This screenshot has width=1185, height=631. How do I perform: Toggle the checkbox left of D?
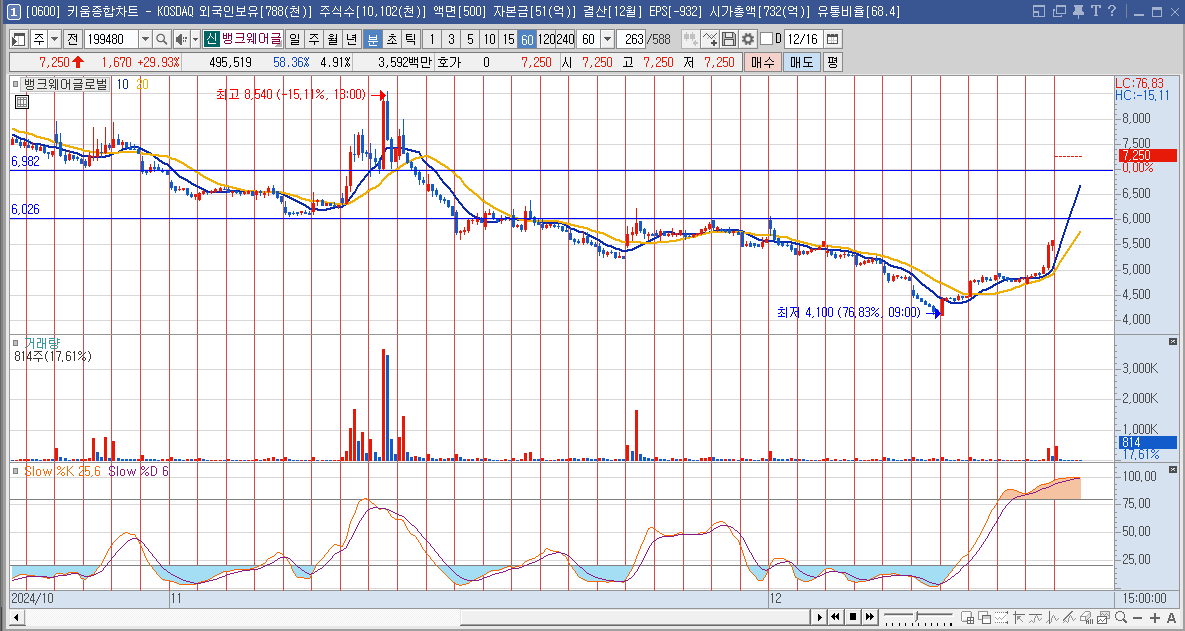767,39
